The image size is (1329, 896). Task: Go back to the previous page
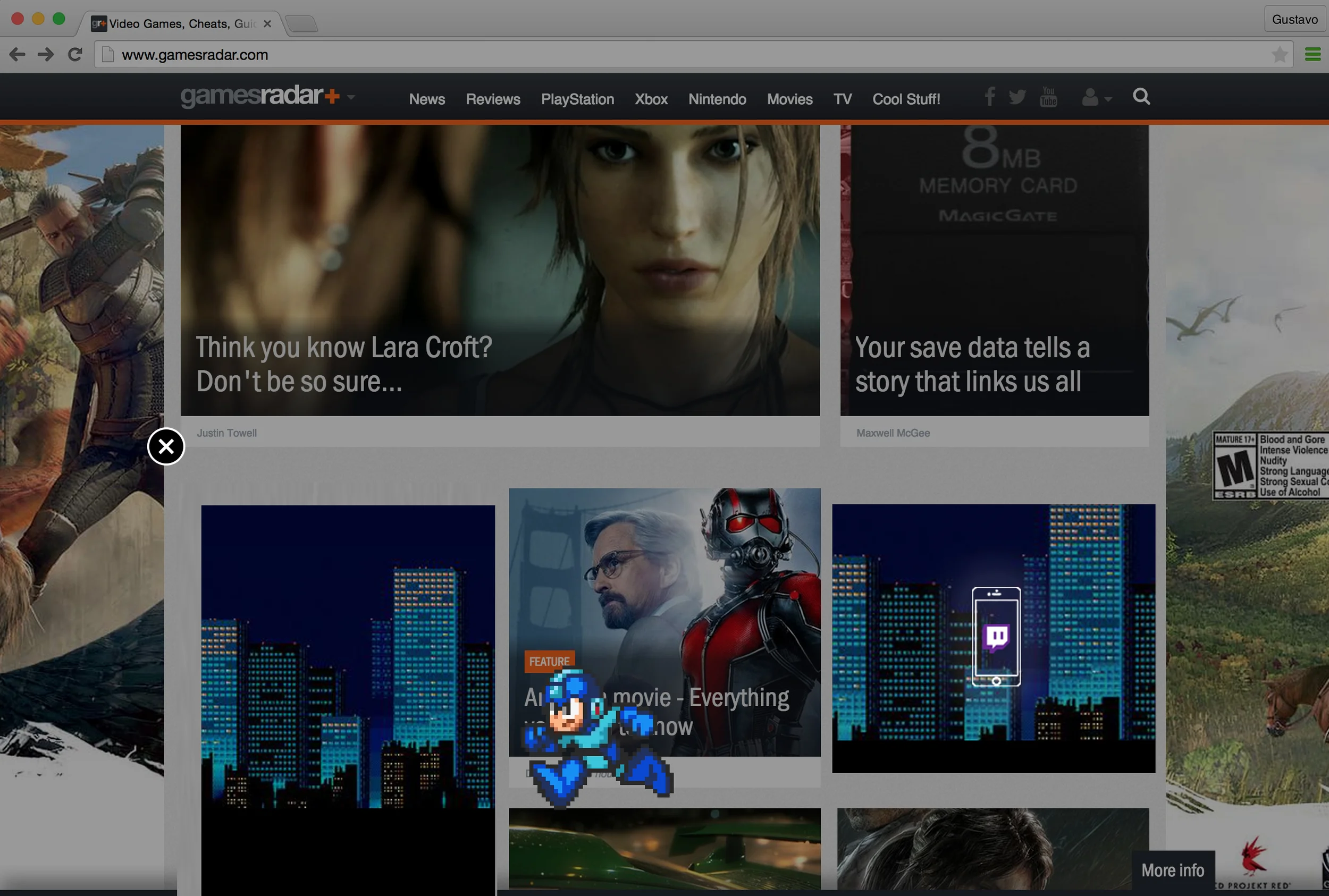coord(18,55)
